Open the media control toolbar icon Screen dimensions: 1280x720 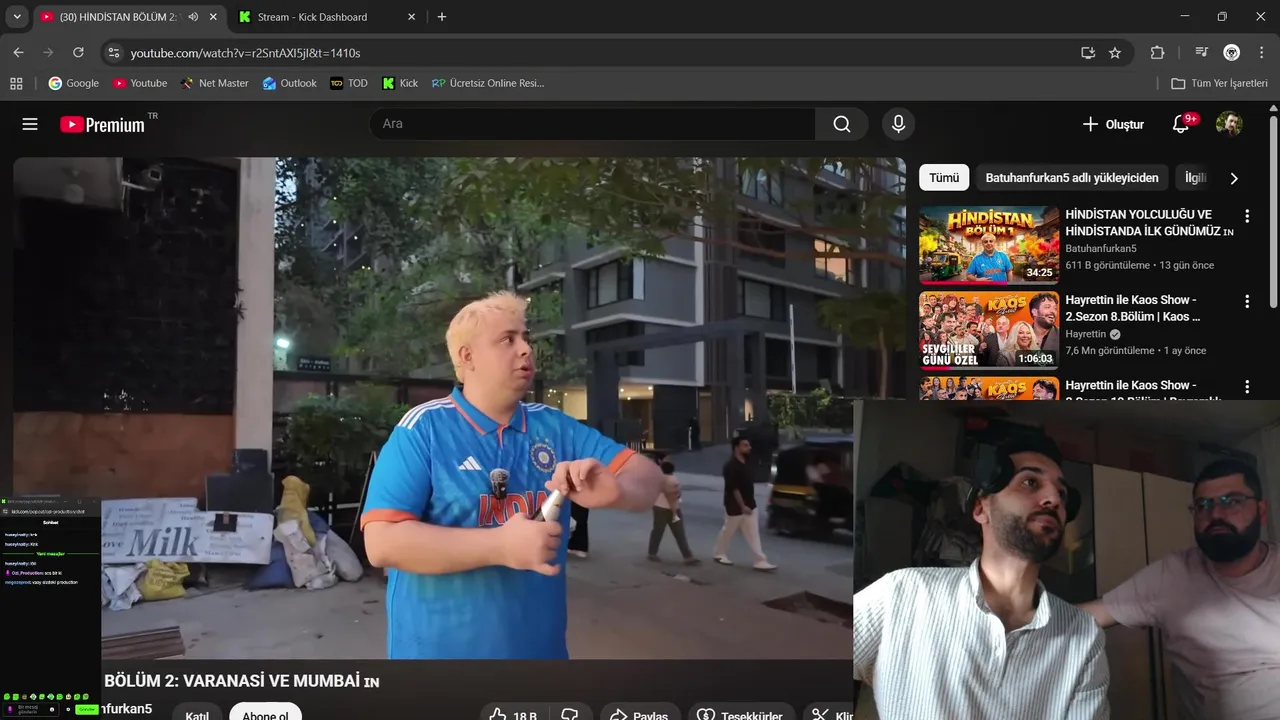coord(1202,52)
